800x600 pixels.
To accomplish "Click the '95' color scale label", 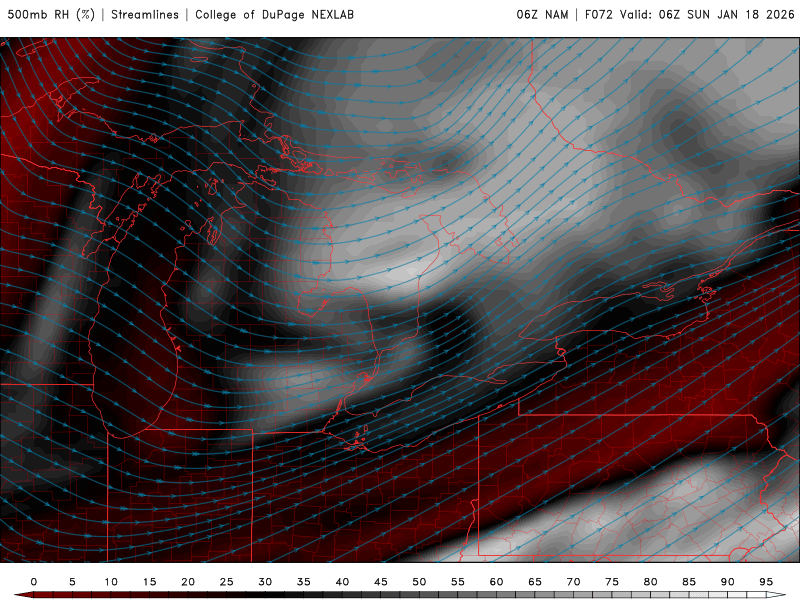I will [x=766, y=582].
